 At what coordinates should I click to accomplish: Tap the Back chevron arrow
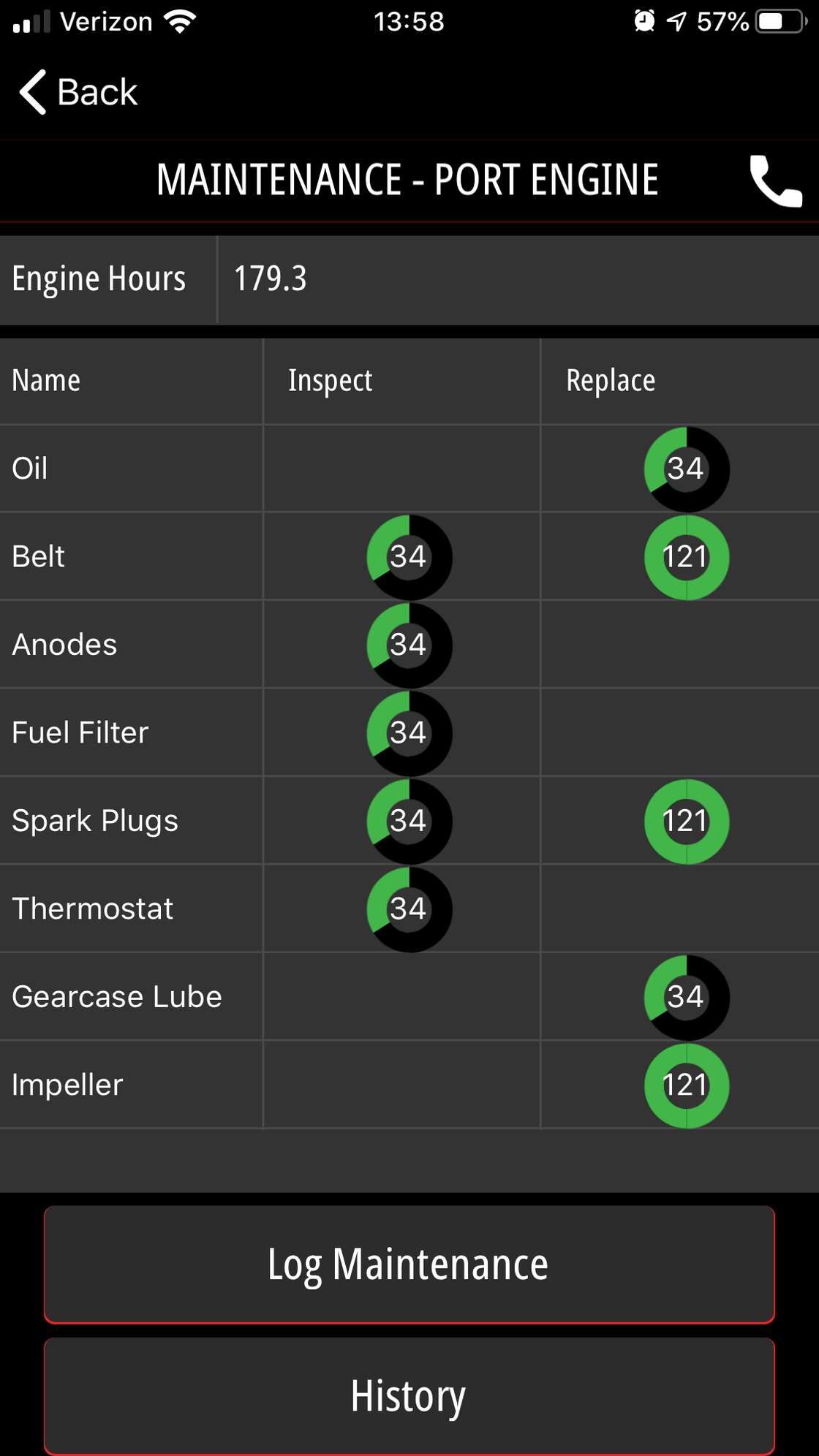click(34, 92)
